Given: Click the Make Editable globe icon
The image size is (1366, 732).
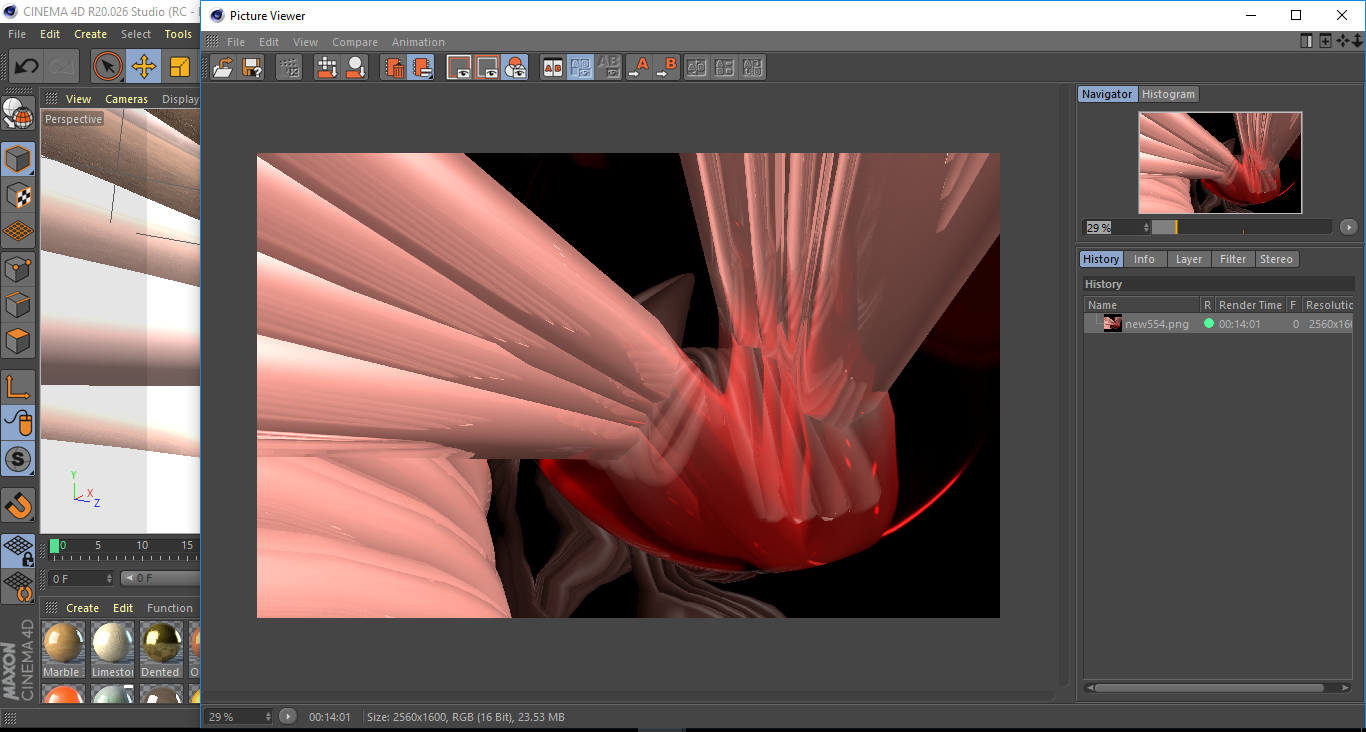Looking at the screenshot, I should tap(18, 113).
